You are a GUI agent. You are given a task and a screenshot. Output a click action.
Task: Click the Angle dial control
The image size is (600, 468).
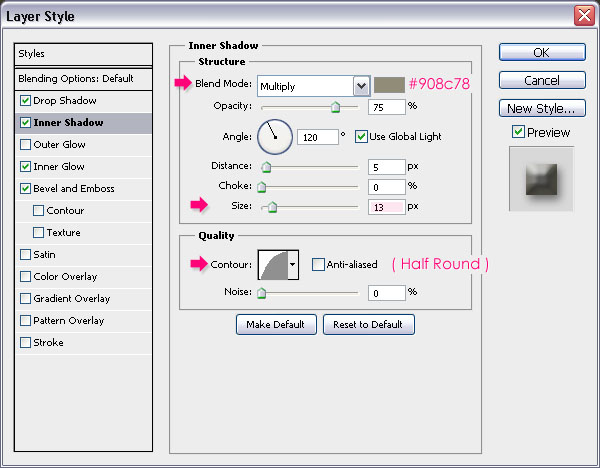[x=273, y=136]
